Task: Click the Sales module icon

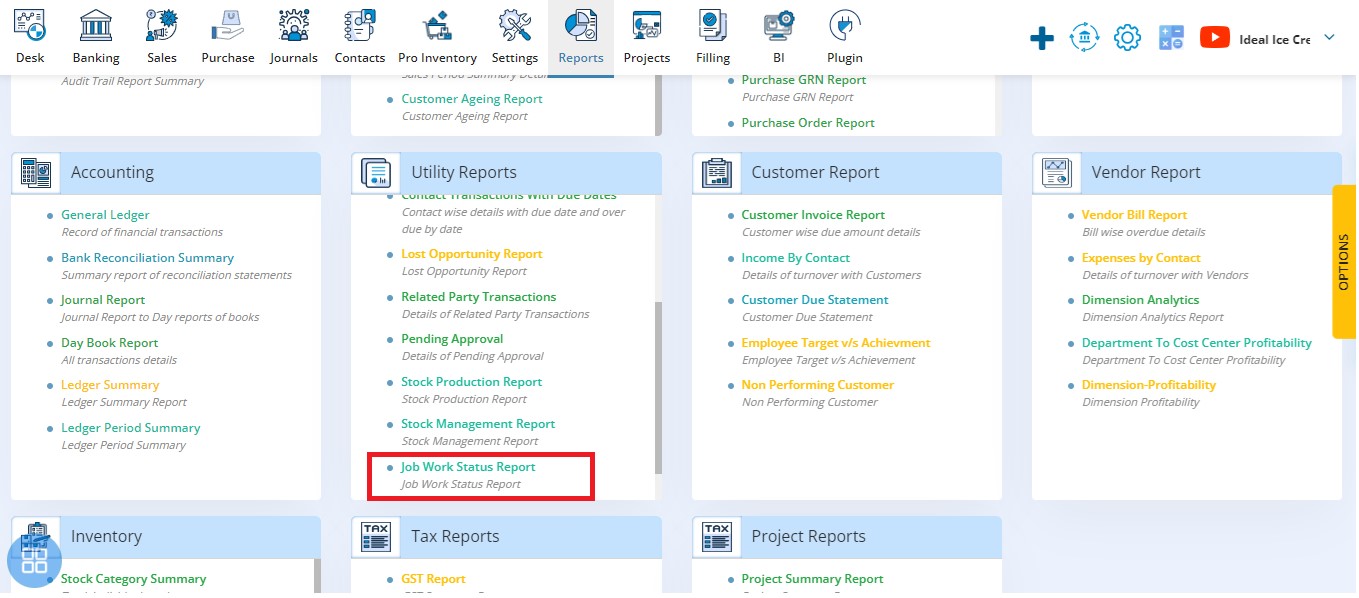Action: point(161,25)
